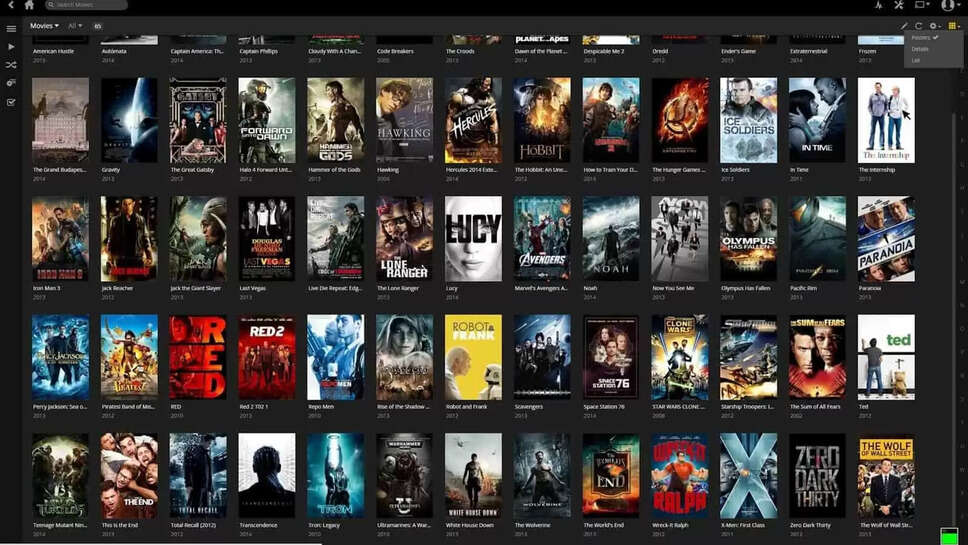Click the 'American Hustle' title link
This screenshot has height=545, width=968.
(53, 51)
